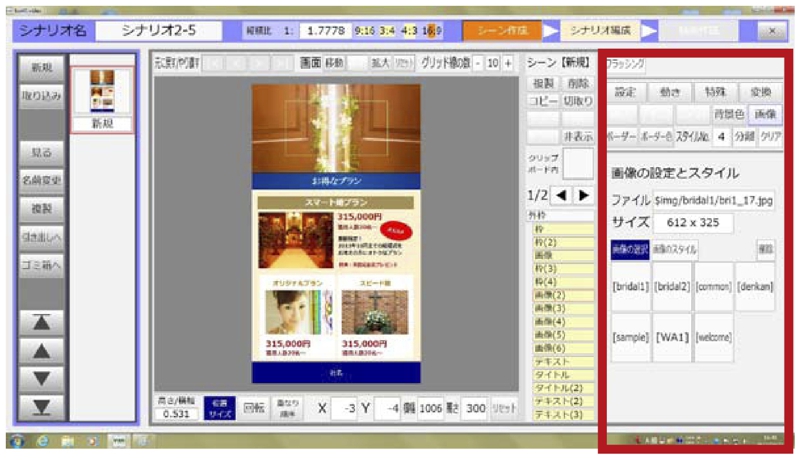Screen dimensions: 800x460
Task: Decrease grid line count with minus
Action: tap(478, 63)
